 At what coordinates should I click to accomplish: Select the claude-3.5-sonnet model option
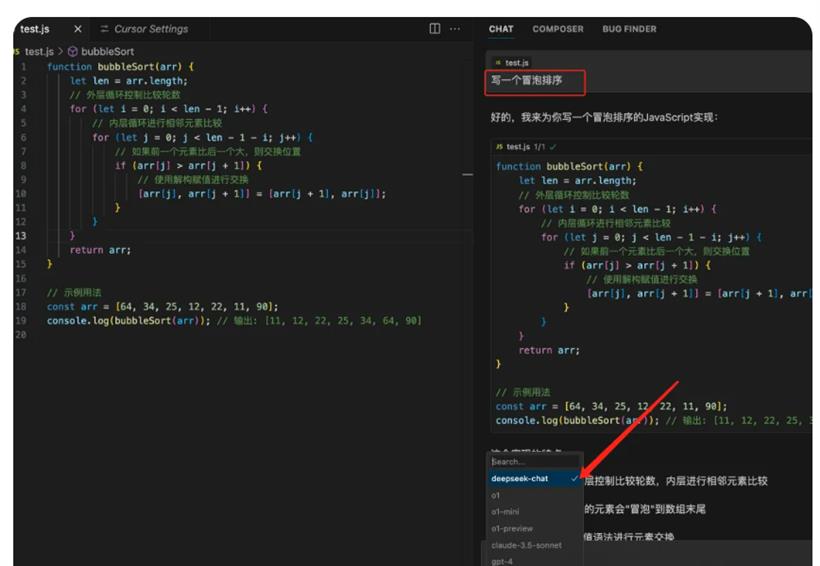[526, 545]
